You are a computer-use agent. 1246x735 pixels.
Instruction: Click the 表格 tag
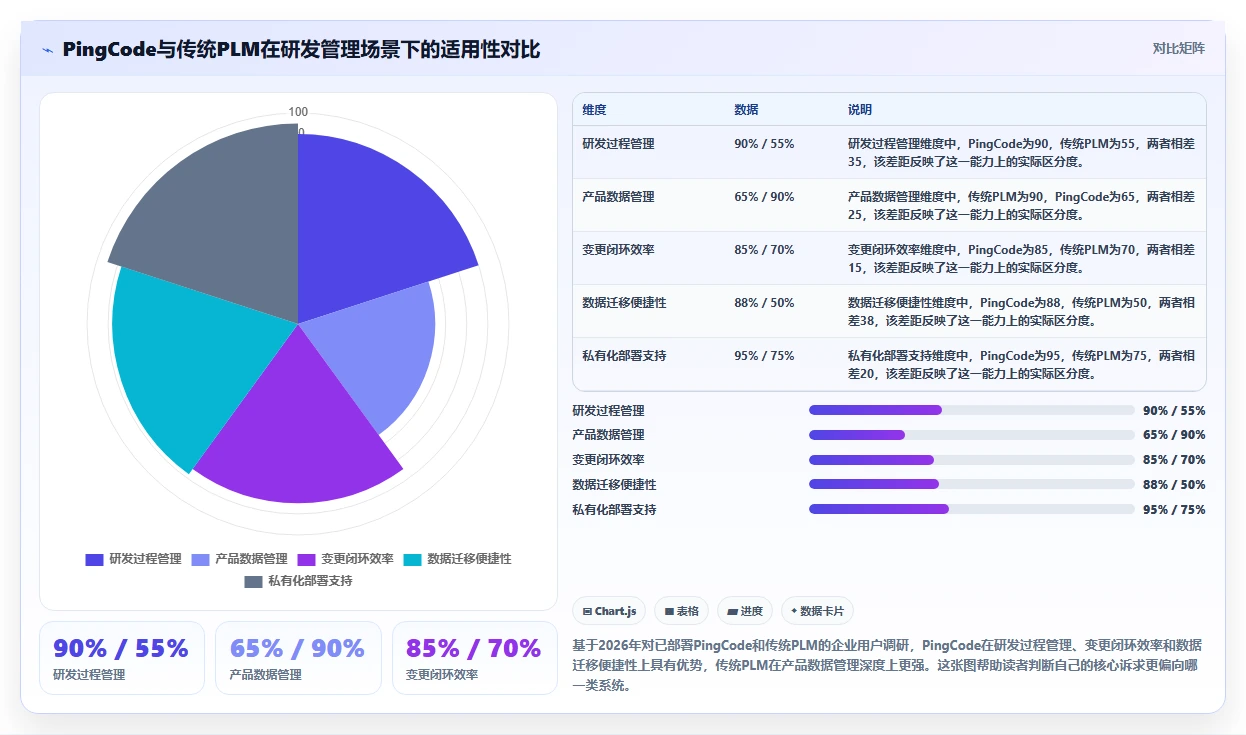click(x=682, y=611)
